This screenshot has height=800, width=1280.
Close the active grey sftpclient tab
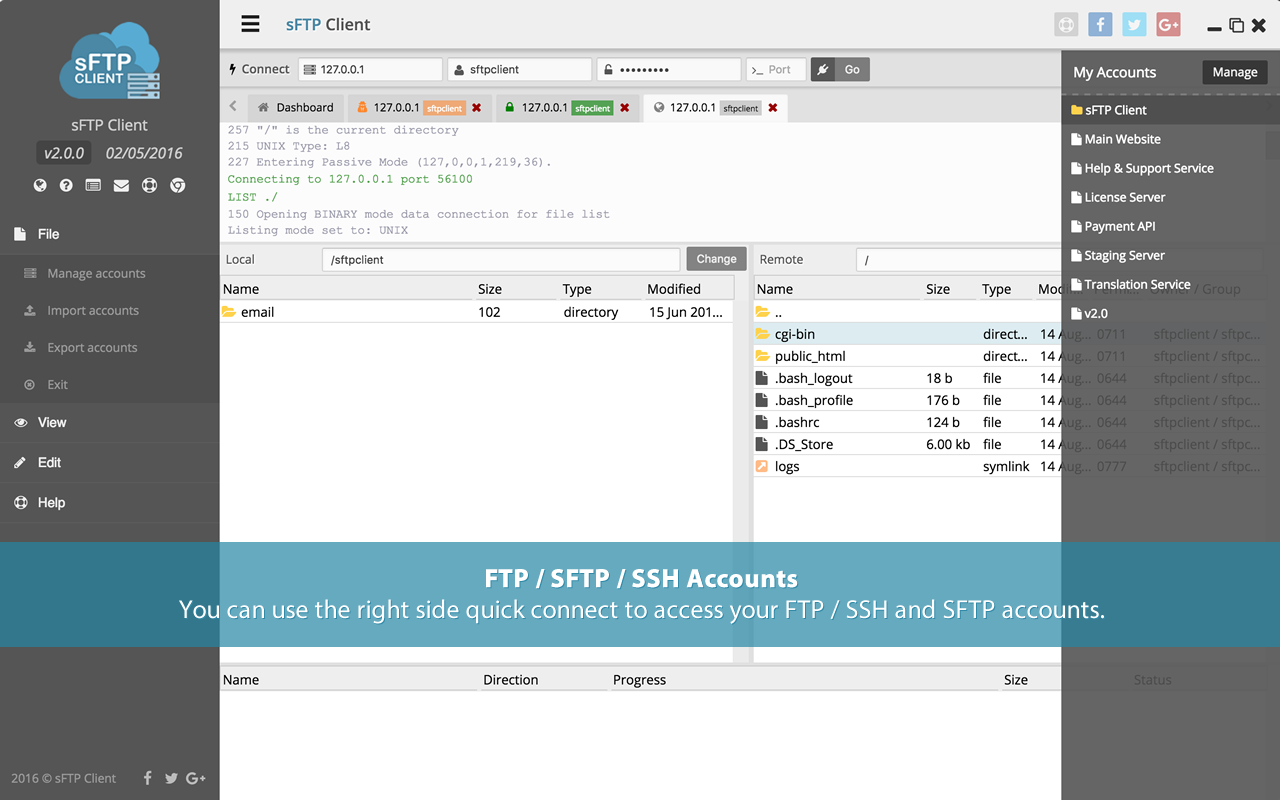click(x=773, y=107)
